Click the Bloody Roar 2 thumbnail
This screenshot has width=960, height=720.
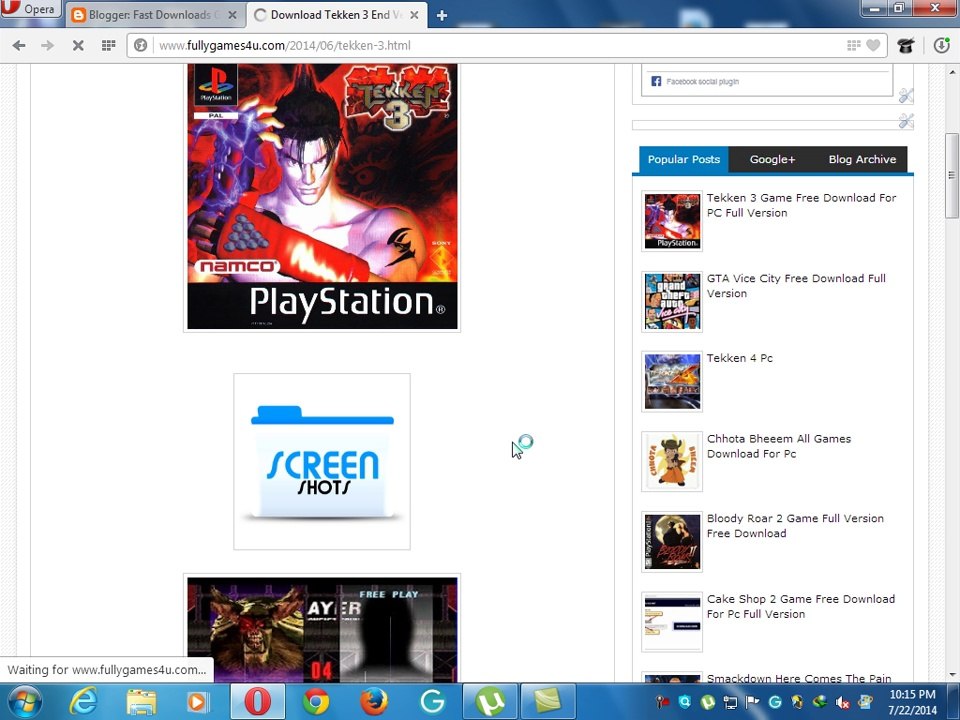click(672, 542)
